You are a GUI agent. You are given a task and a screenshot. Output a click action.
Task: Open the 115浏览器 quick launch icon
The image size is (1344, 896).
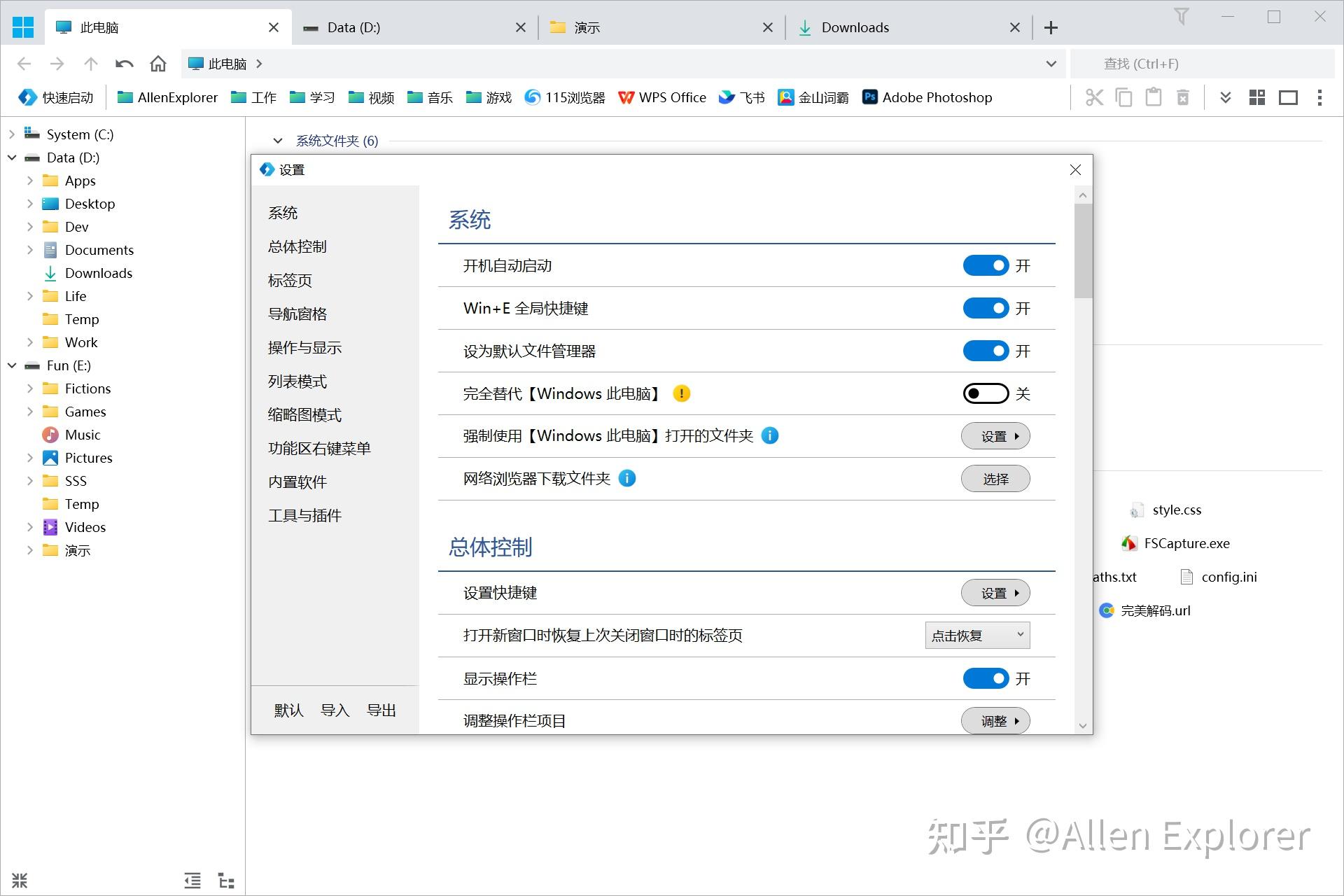[564, 97]
